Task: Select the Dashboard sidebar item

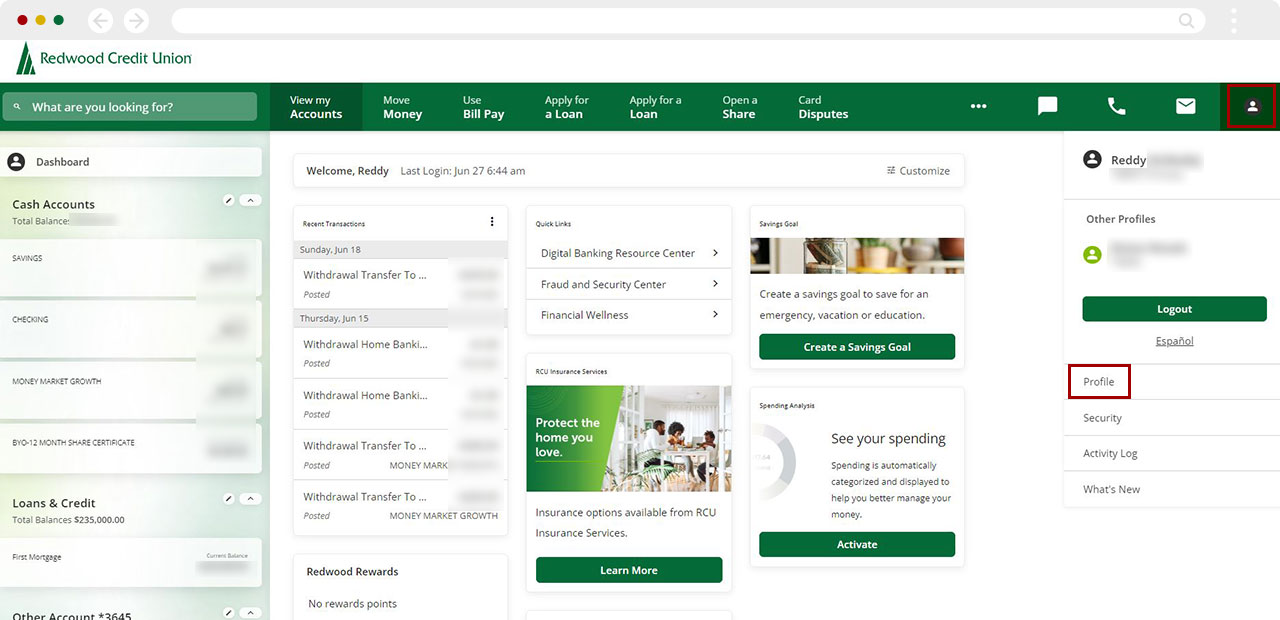Action: point(131,162)
